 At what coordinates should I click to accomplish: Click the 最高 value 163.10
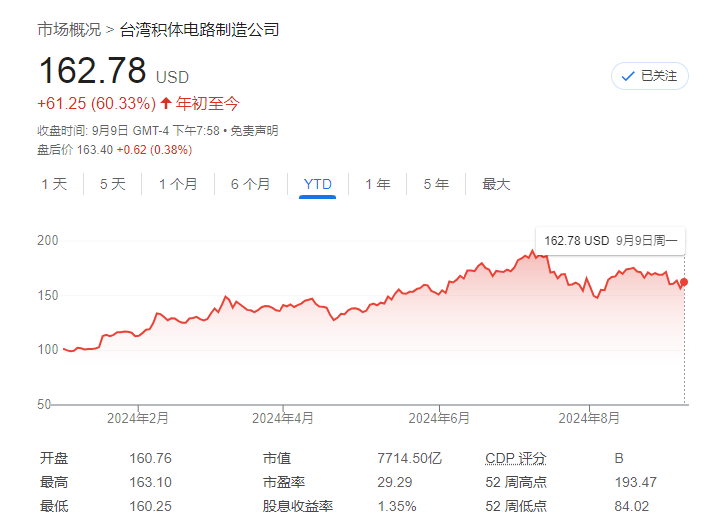coord(150,482)
